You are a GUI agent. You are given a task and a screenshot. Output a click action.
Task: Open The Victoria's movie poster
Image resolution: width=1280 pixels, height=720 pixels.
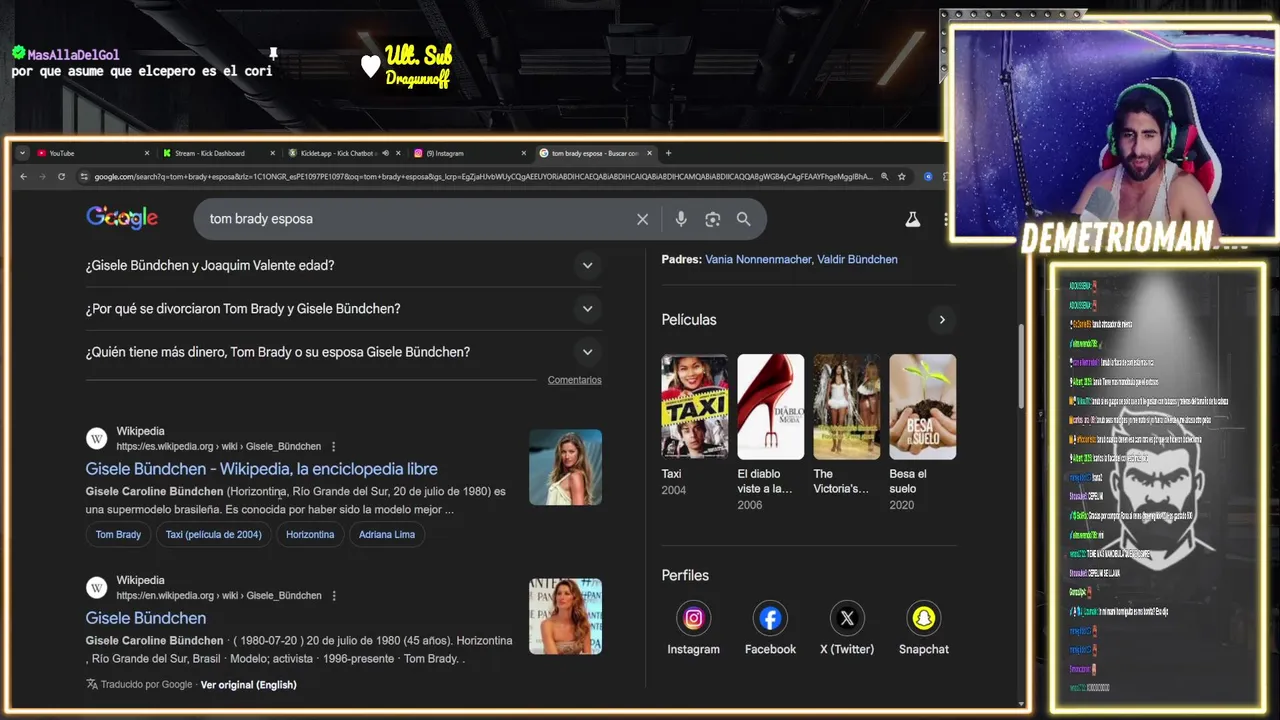(847, 407)
